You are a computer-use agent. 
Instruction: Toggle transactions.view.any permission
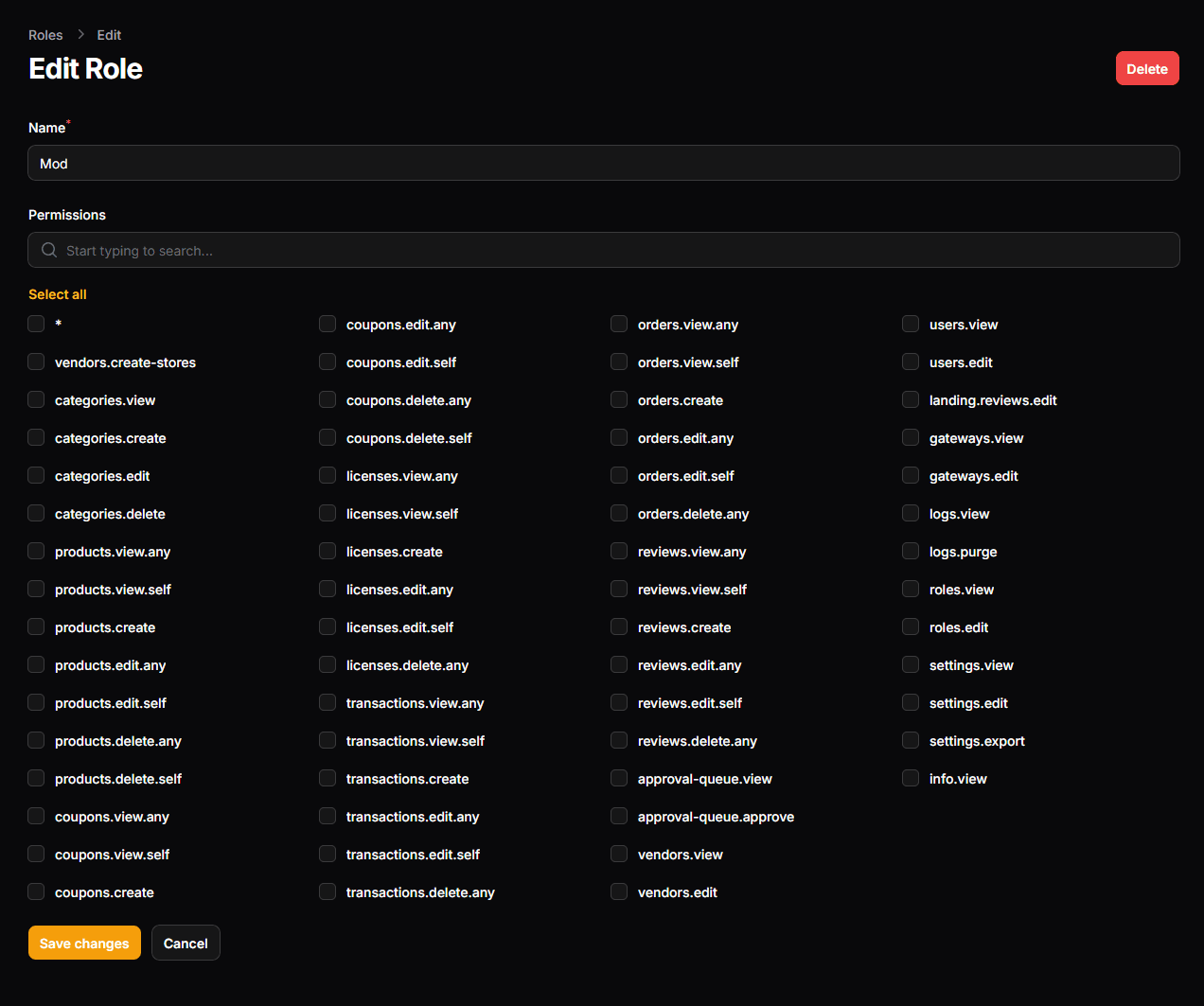coord(328,702)
